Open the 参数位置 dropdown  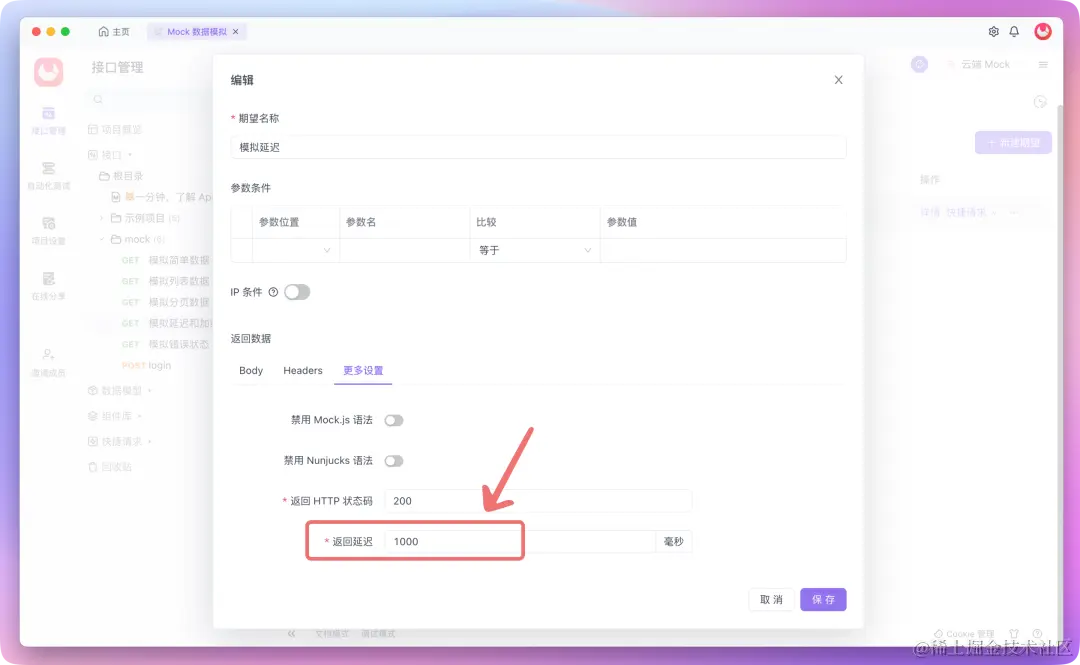295,250
